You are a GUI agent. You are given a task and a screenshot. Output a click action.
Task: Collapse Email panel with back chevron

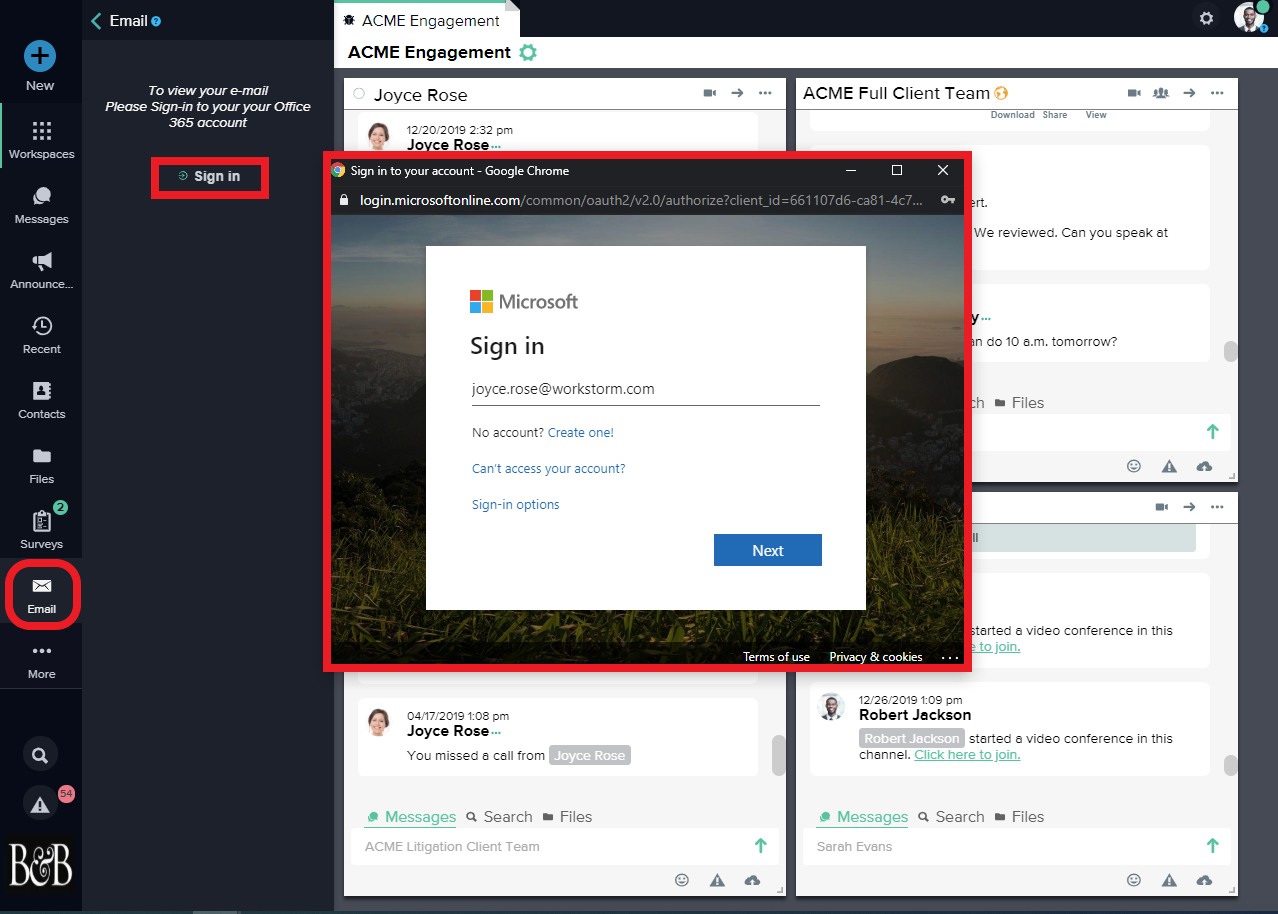96,21
